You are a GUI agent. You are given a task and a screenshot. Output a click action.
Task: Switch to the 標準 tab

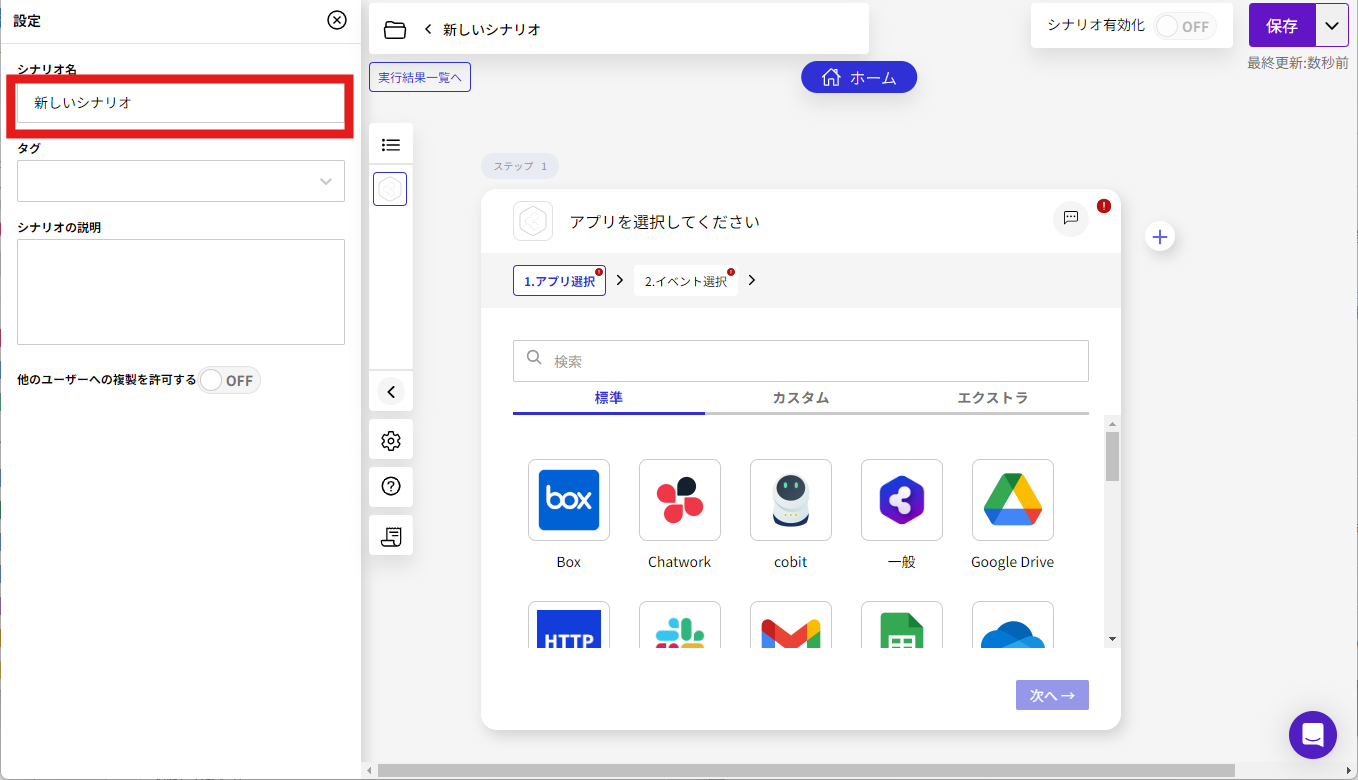[609, 398]
